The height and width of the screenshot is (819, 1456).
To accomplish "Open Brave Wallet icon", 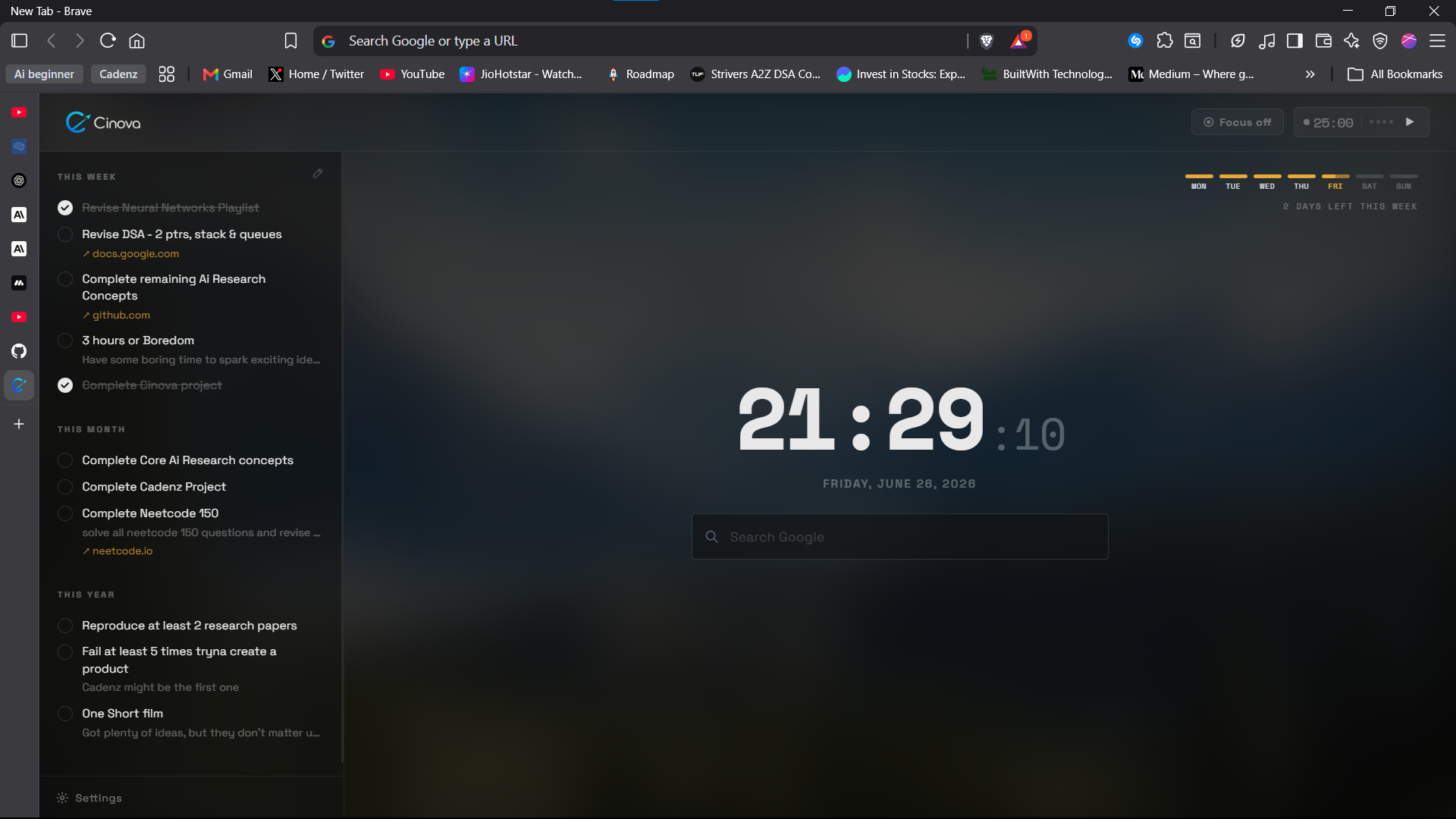I will pyautogui.click(x=1323, y=41).
